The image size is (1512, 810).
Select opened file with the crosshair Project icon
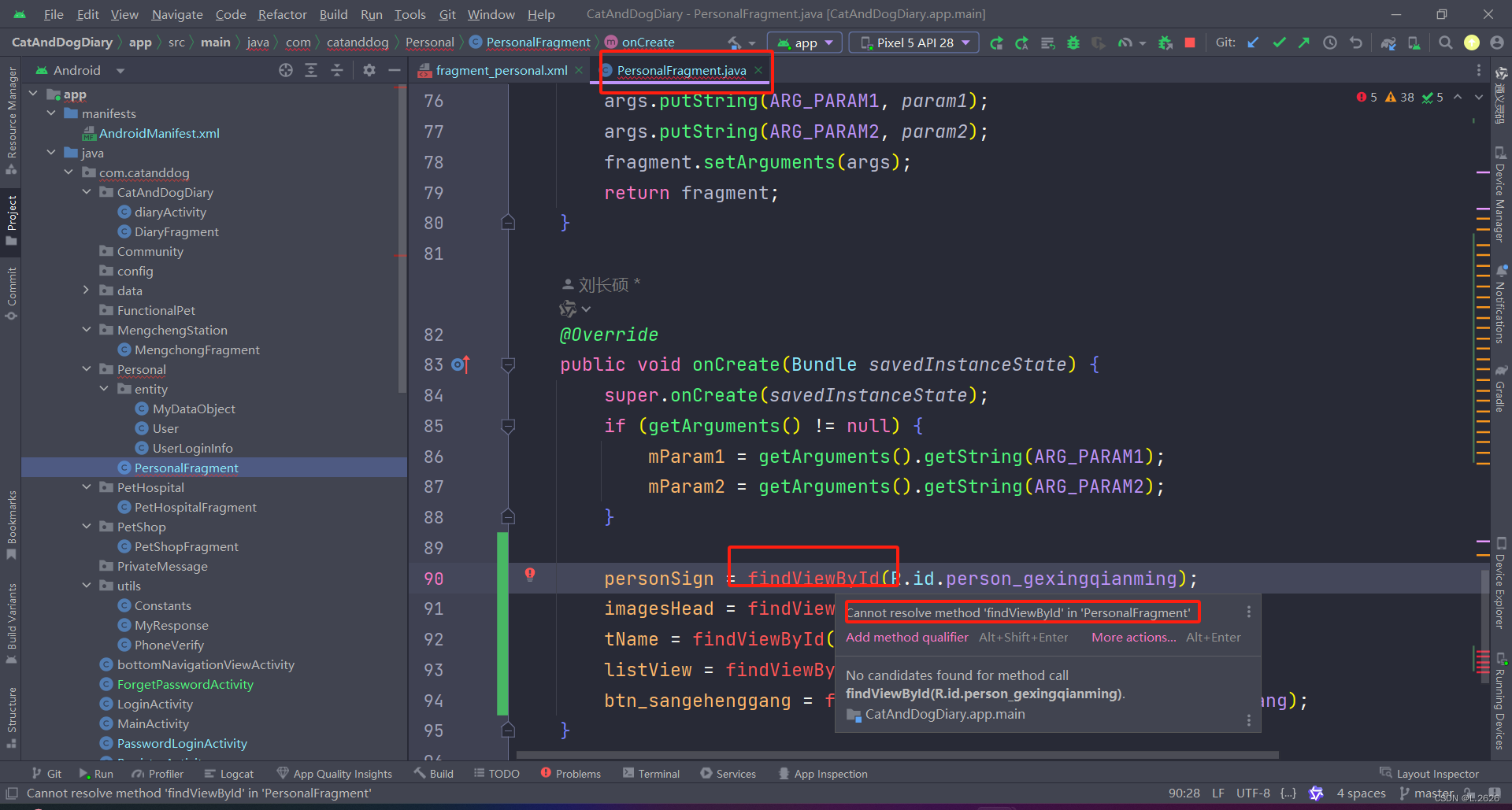pos(285,70)
